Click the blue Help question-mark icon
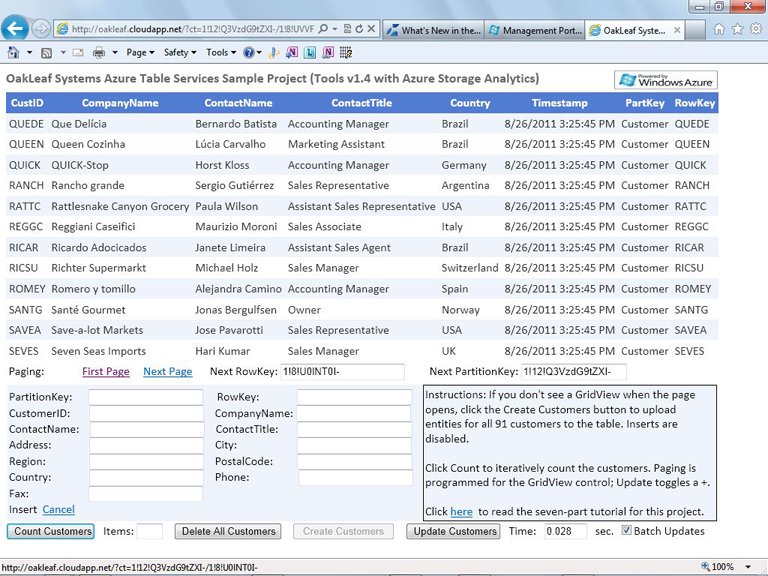This screenshot has width=768, height=576. tap(249, 52)
